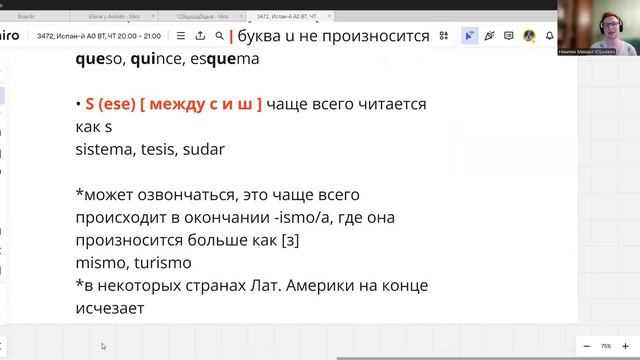The image size is (640, 360).
Task: Click the presenter webcam thumbnail
Action: pos(598,28)
